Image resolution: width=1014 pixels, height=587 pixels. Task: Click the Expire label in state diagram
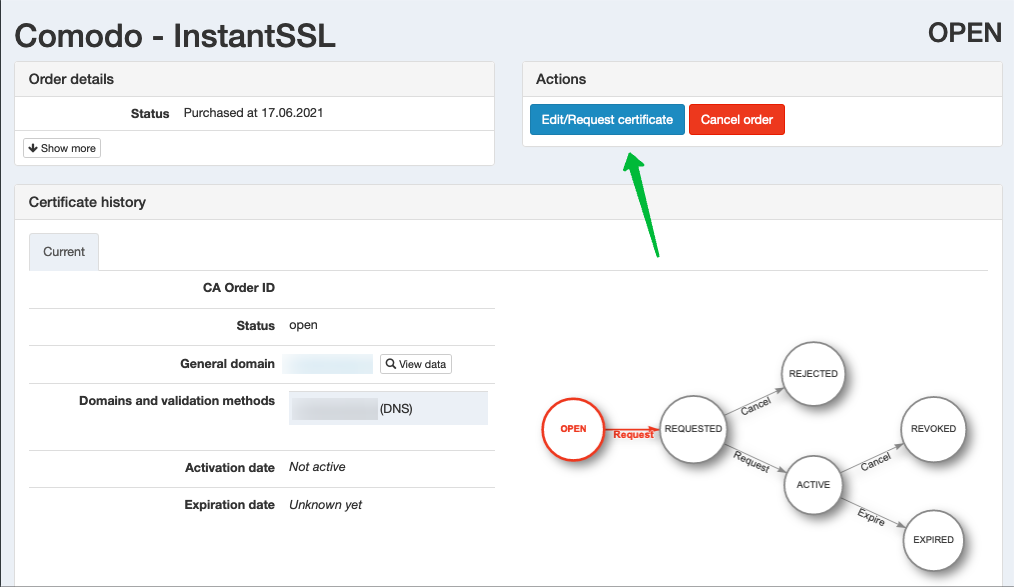[871, 517]
